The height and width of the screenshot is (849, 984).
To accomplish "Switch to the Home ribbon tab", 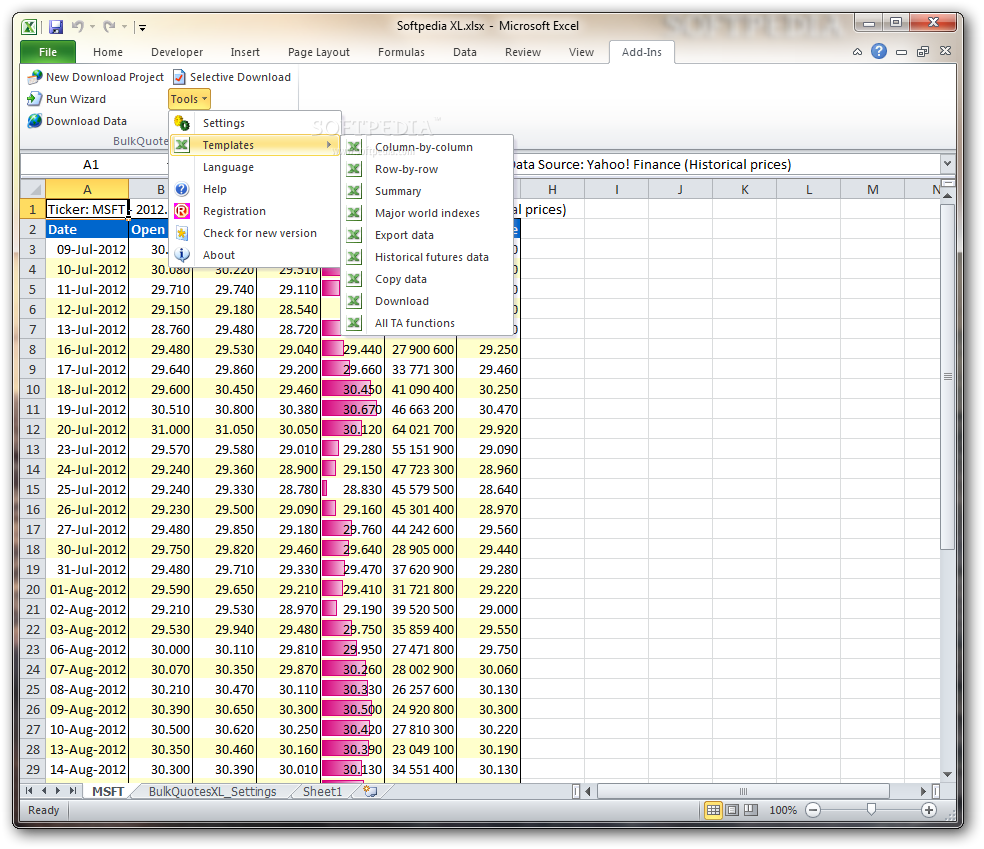I will click(108, 52).
